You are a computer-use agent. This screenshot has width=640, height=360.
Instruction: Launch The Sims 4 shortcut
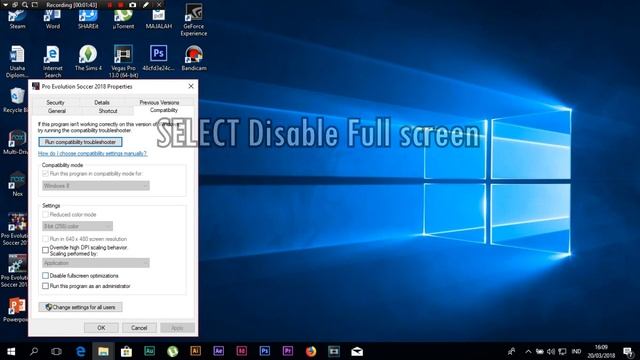click(x=88, y=58)
